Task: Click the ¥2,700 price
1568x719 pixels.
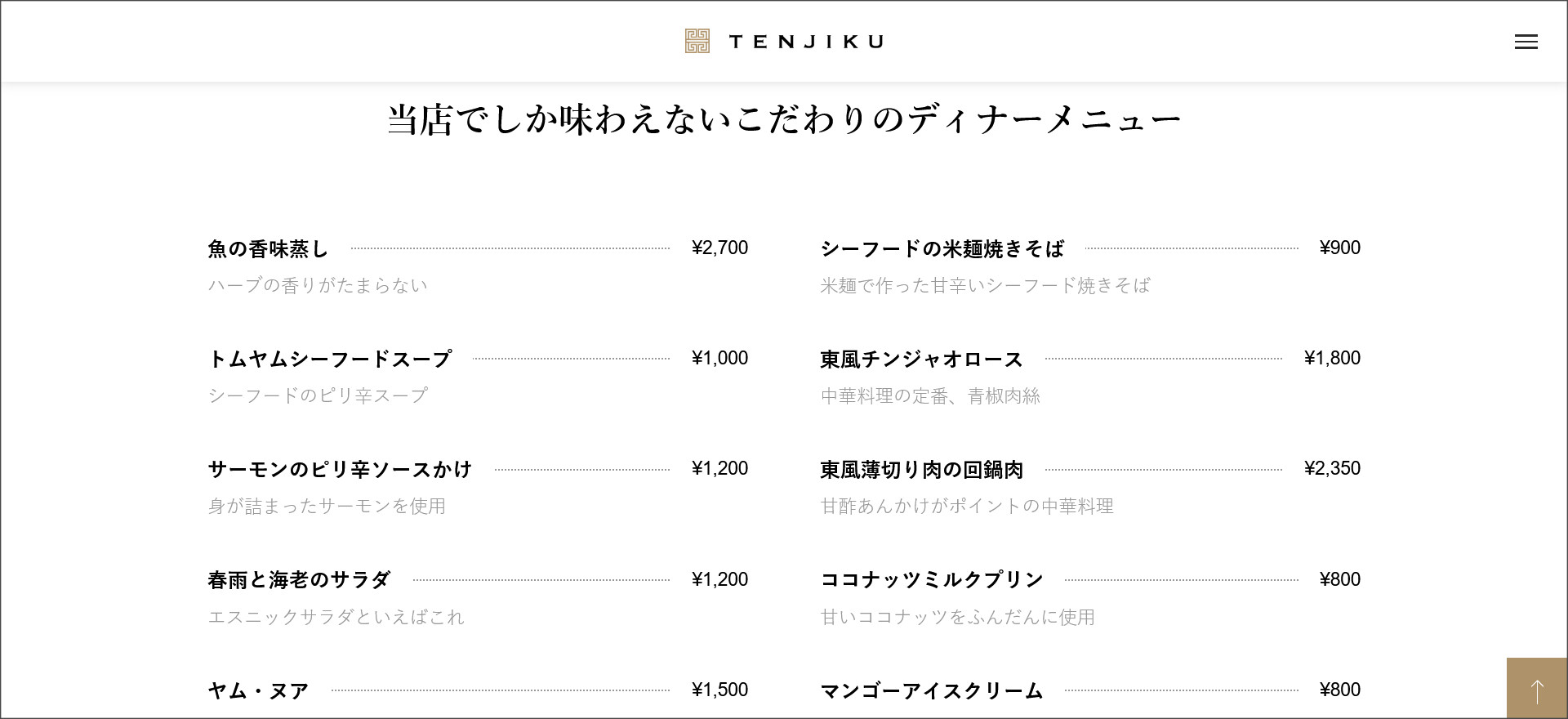Action: (x=719, y=248)
